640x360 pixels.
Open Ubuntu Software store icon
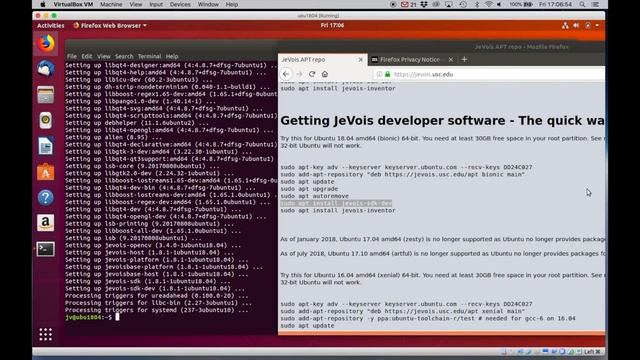point(46,172)
